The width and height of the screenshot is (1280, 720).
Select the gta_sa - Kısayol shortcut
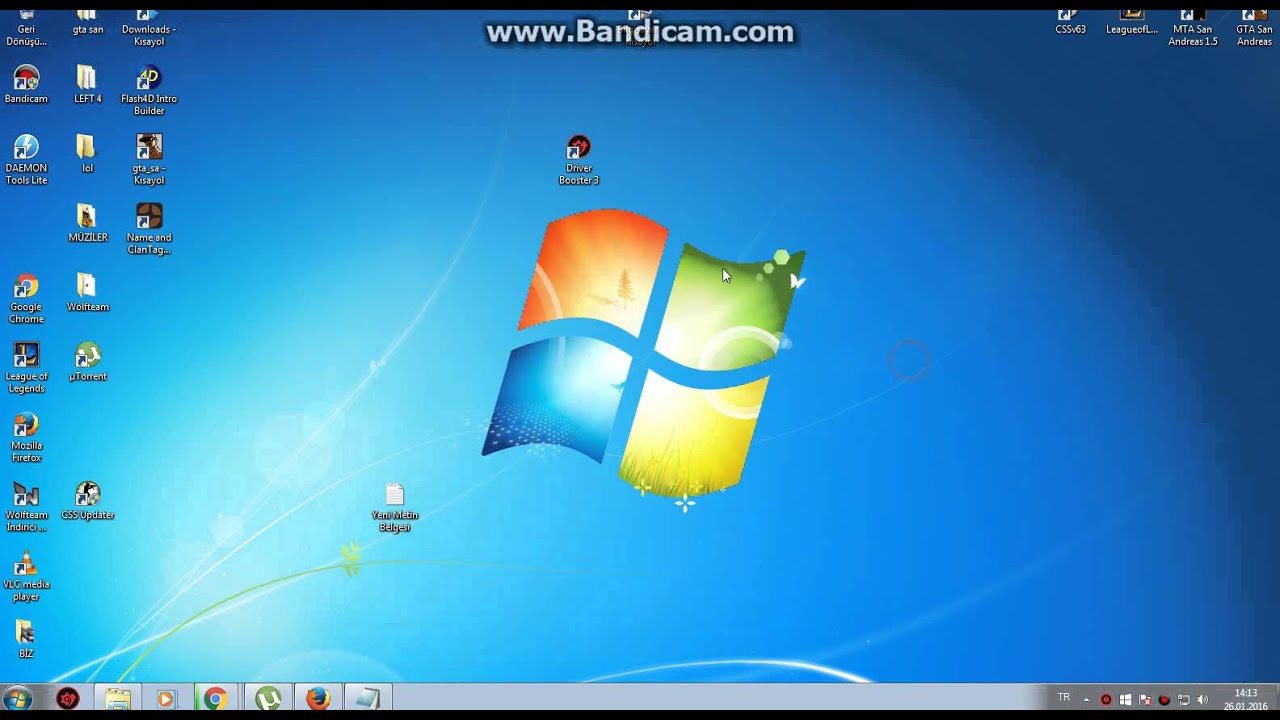(149, 159)
